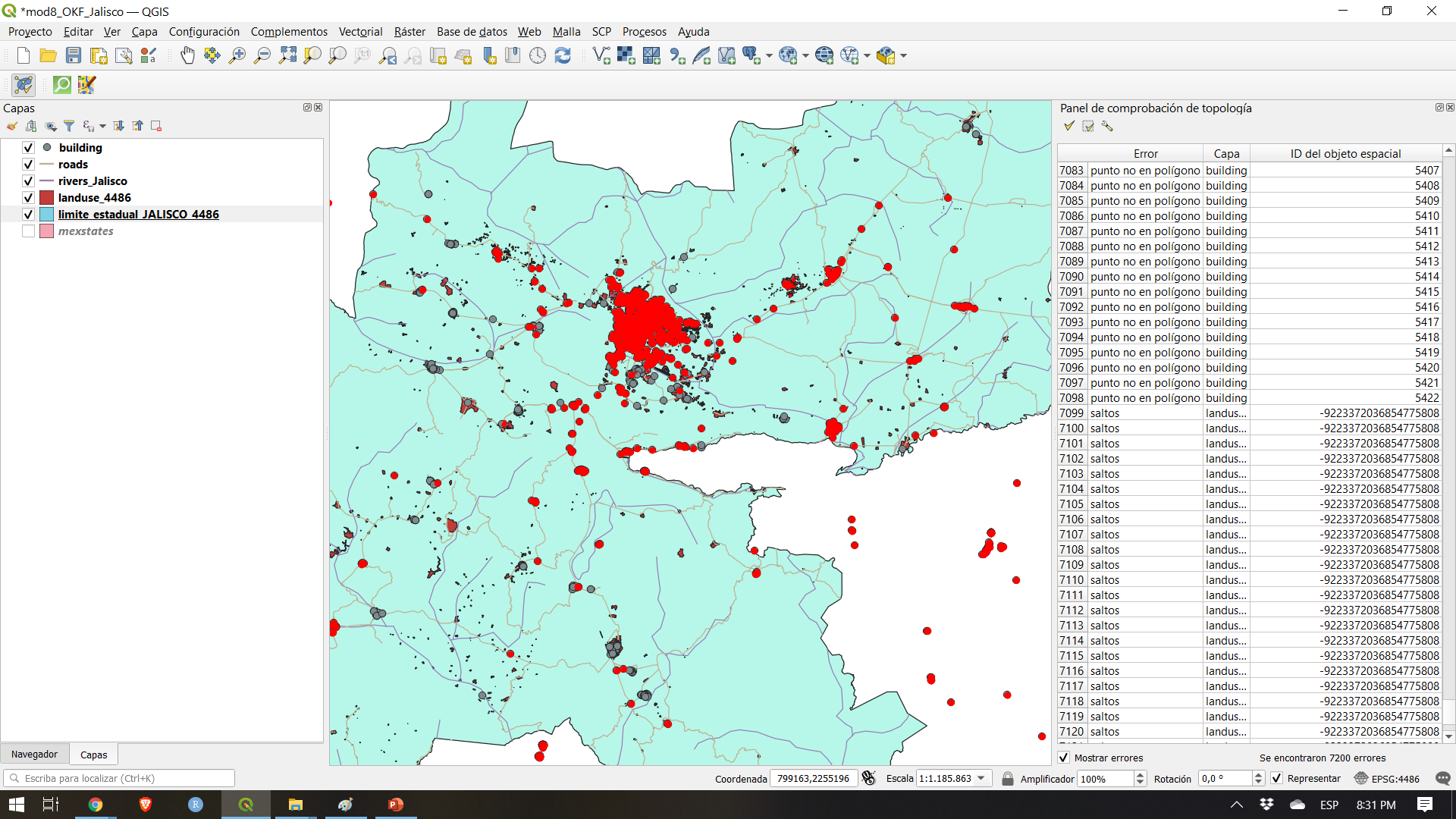Click EPSG:4486 coordinate system button

[1387, 778]
